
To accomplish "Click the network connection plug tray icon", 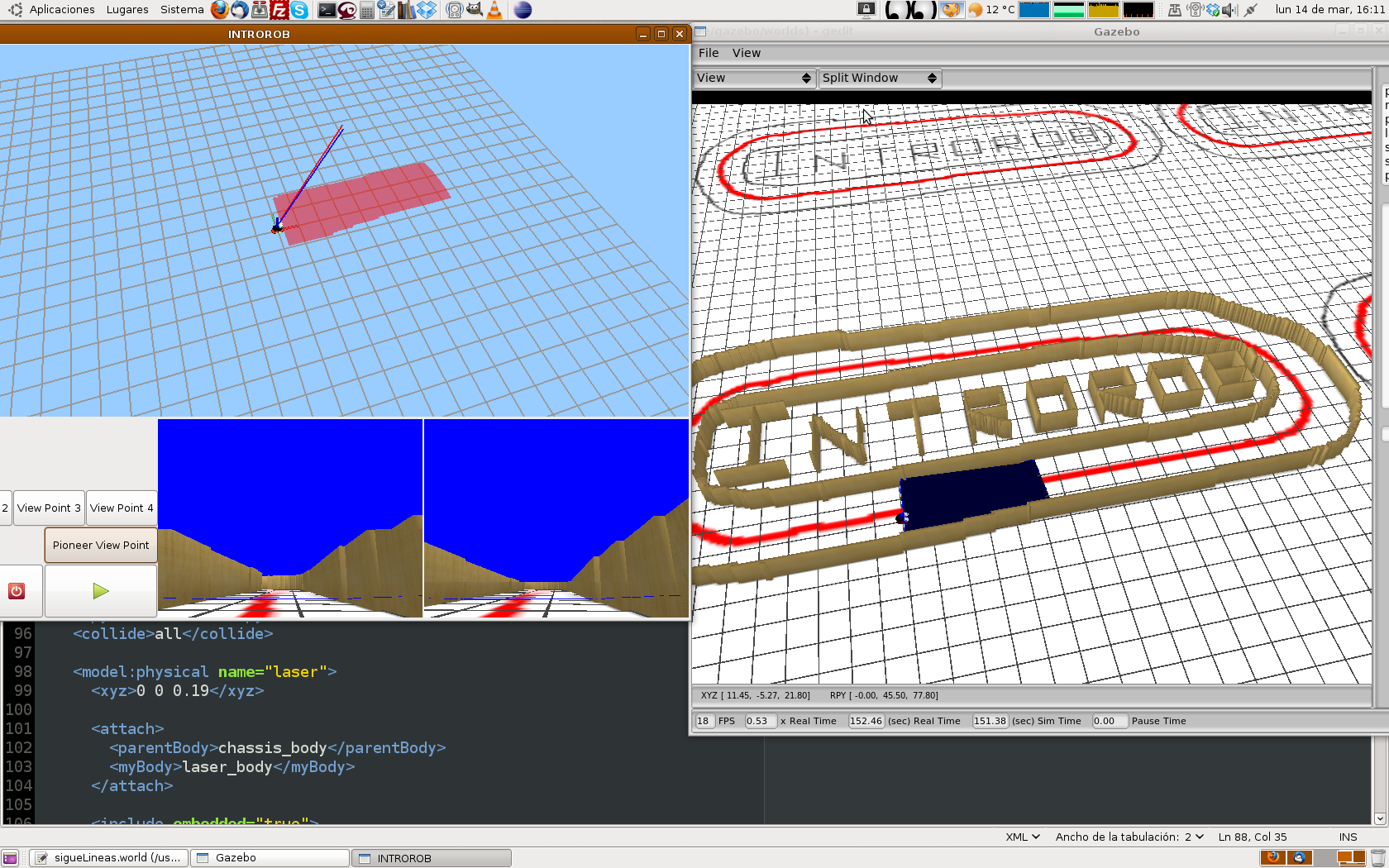I will click(1252, 10).
